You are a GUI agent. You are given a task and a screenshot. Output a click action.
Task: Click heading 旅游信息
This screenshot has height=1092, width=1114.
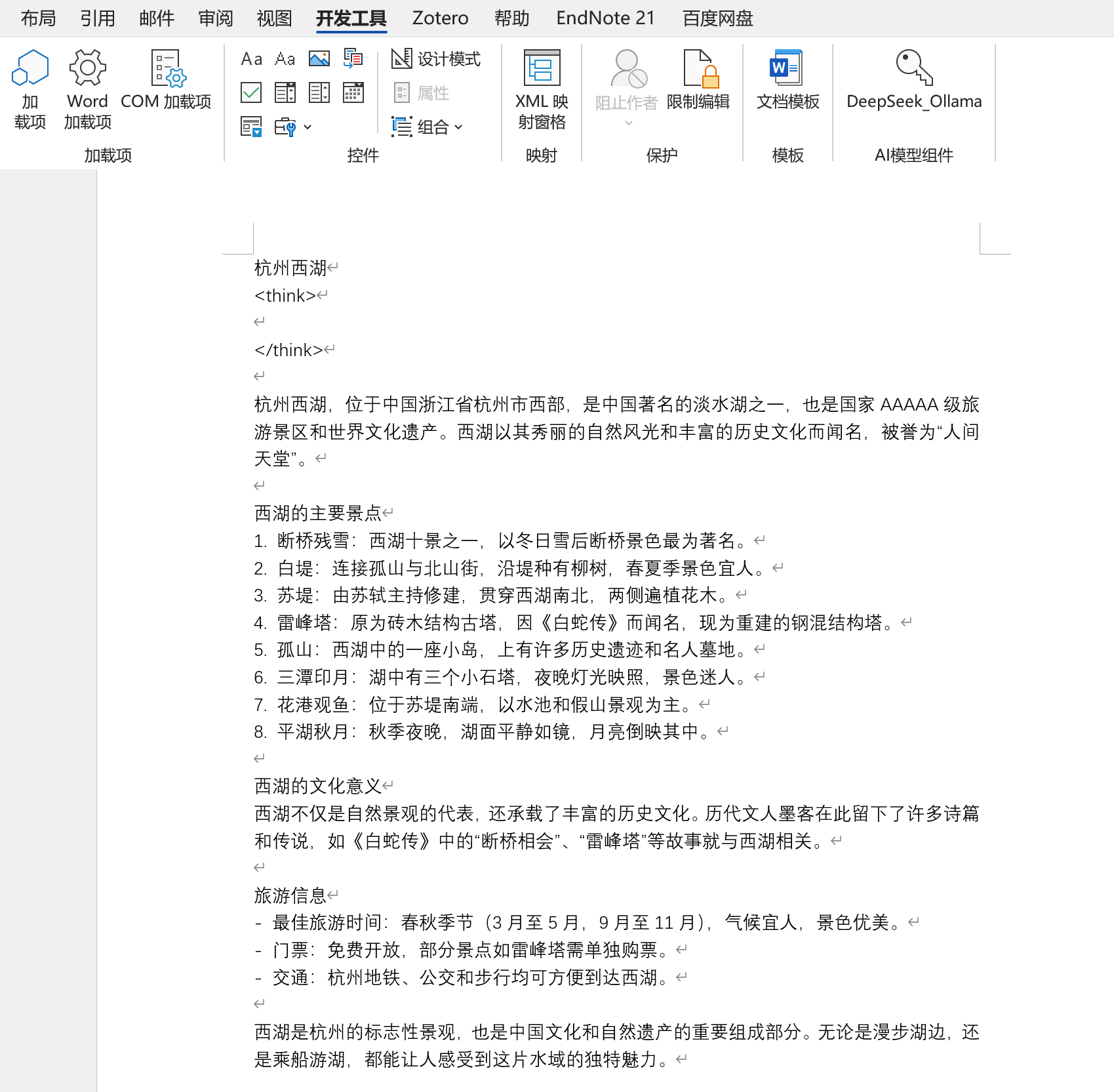[290, 895]
